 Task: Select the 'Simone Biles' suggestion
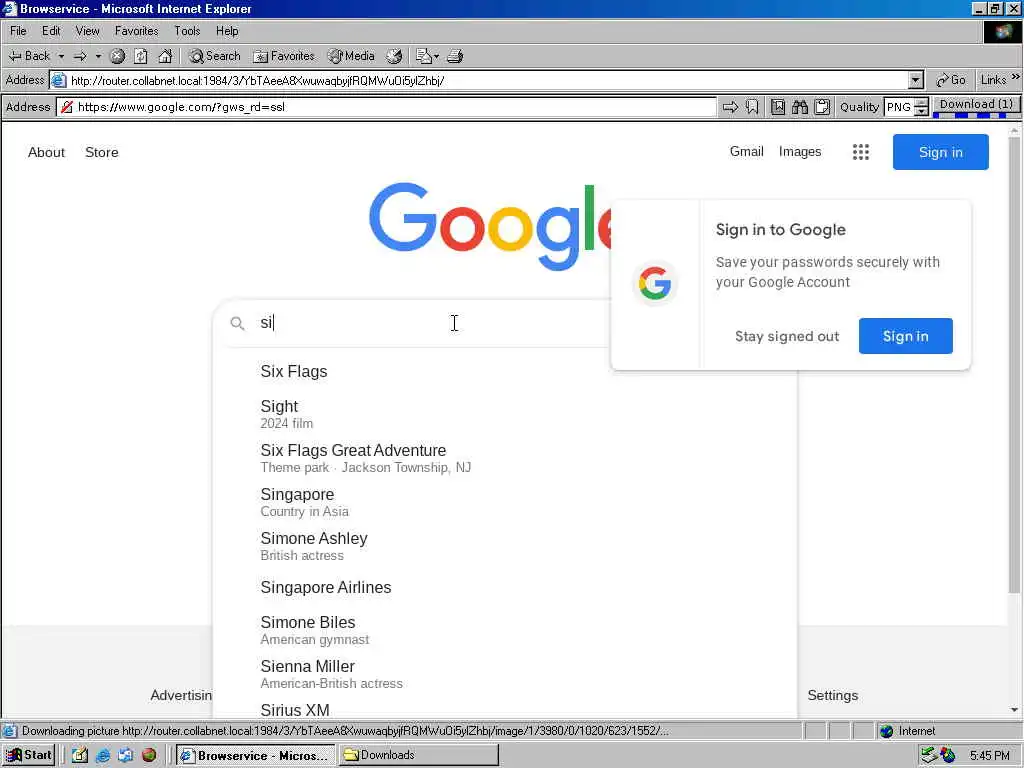pos(504,630)
